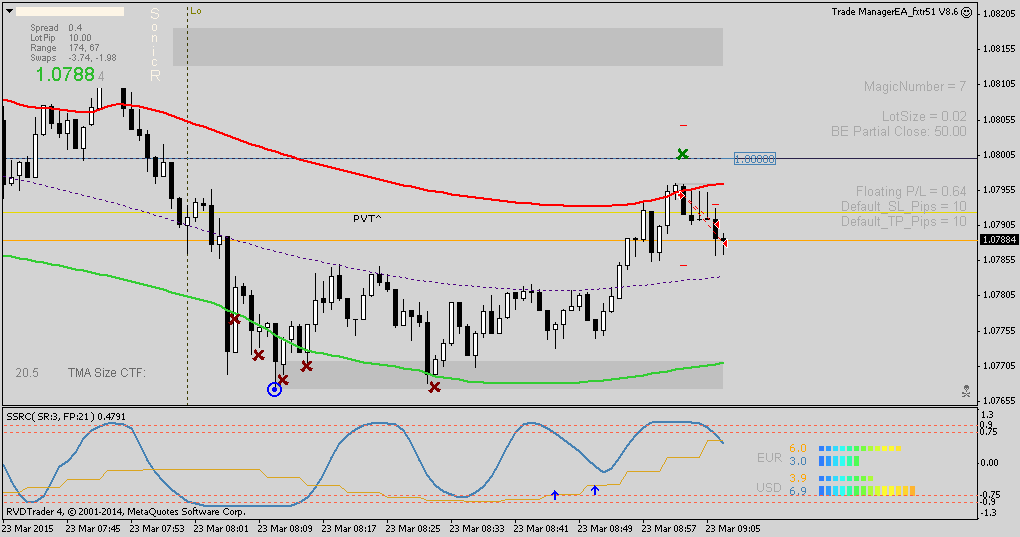1020x537 pixels.
Task: Click the USD 3.9 strength bar
Action: [x=846, y=478]
